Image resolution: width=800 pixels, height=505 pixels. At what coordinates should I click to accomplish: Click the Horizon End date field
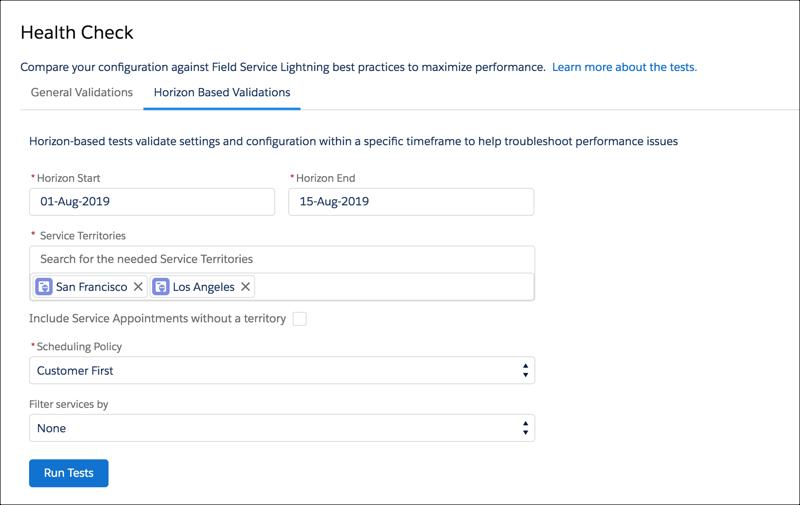coord(411,201)
